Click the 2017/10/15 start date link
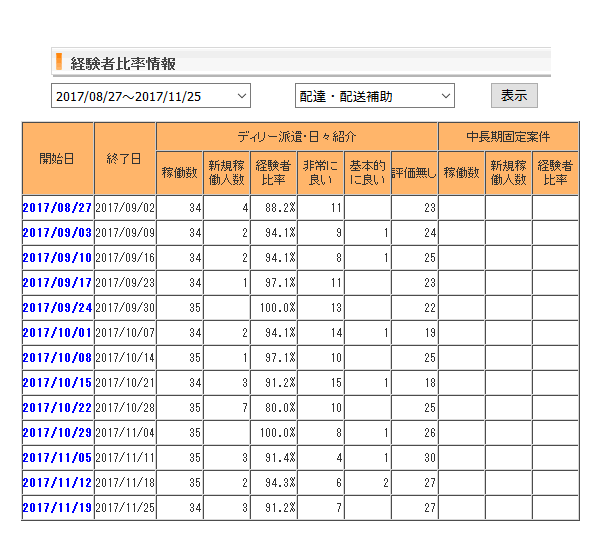The image size is (600, 544). pos(57,383)
